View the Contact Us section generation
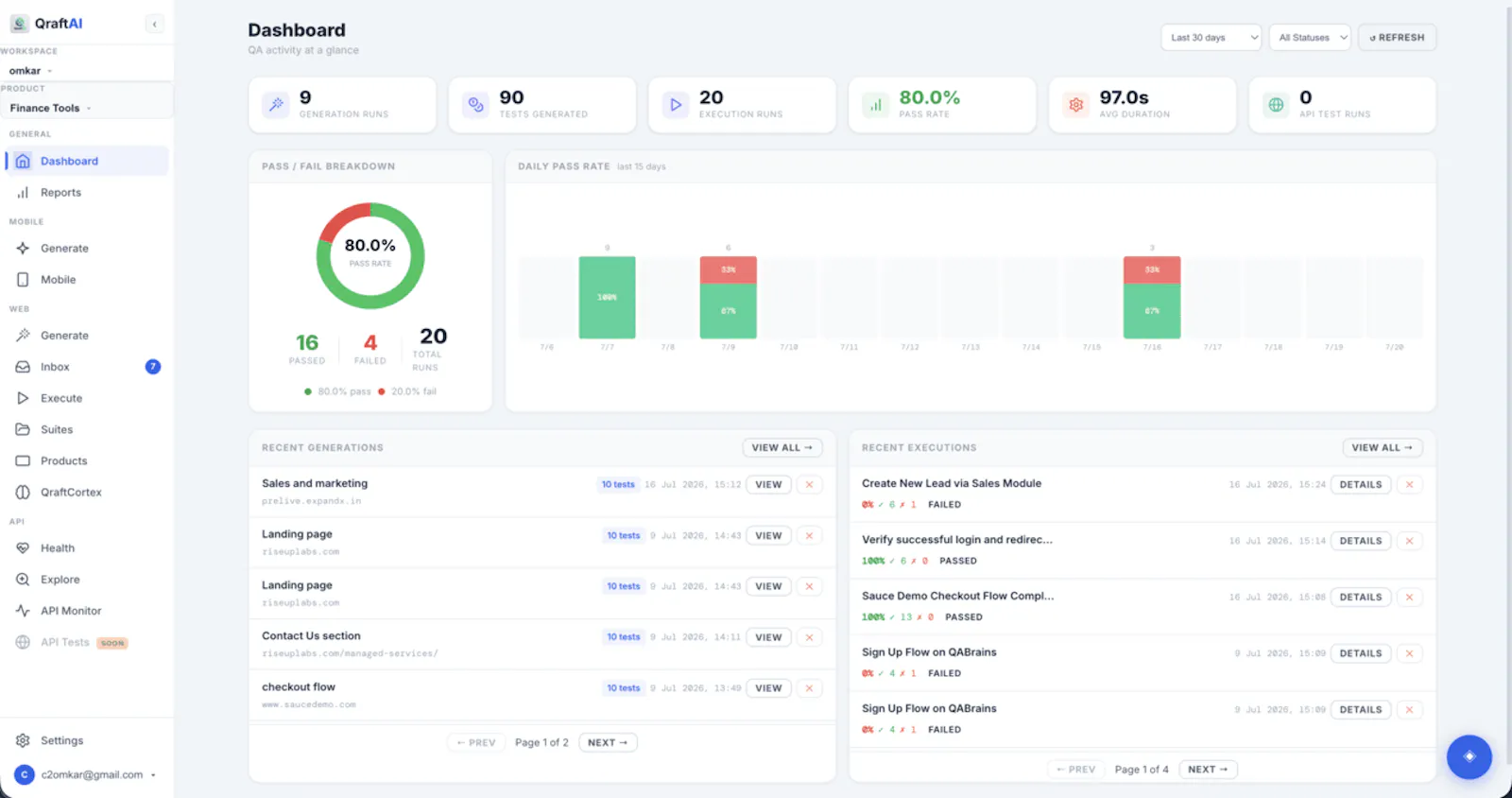1512x798 pixels. pyautogui.click(x=768, y=637)
